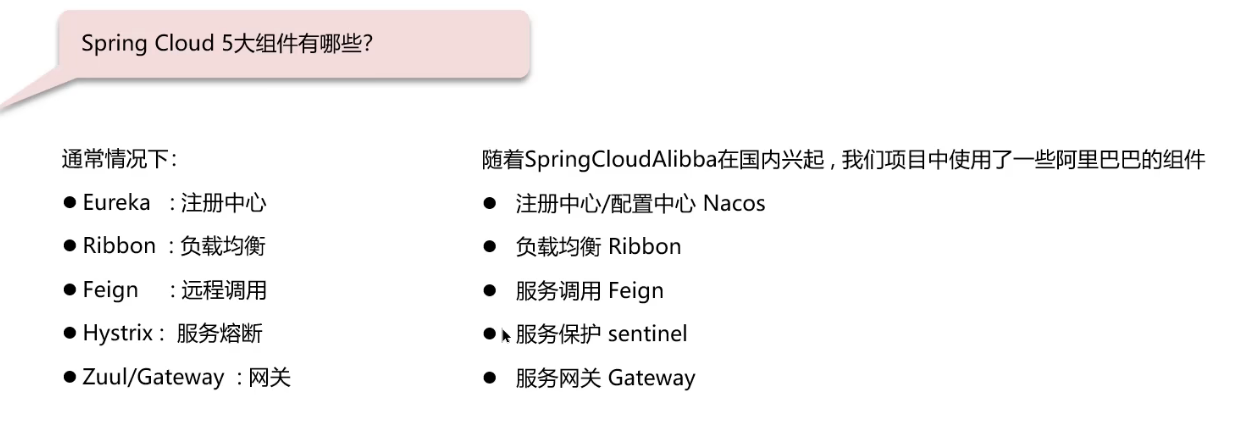Select the word "Eureka" in the left list
1250x444 pixels.
tap(116, 203)
